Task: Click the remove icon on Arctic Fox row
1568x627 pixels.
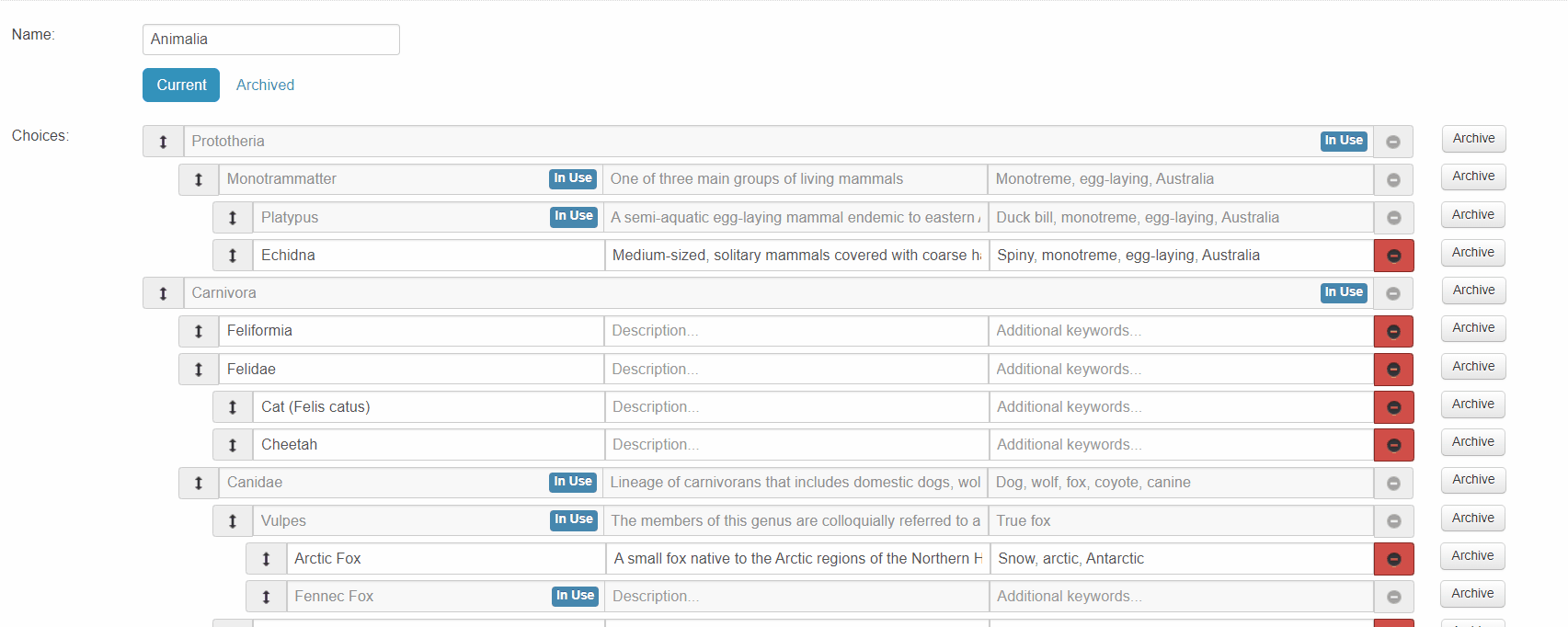Action: click(x=1393, y=559)
